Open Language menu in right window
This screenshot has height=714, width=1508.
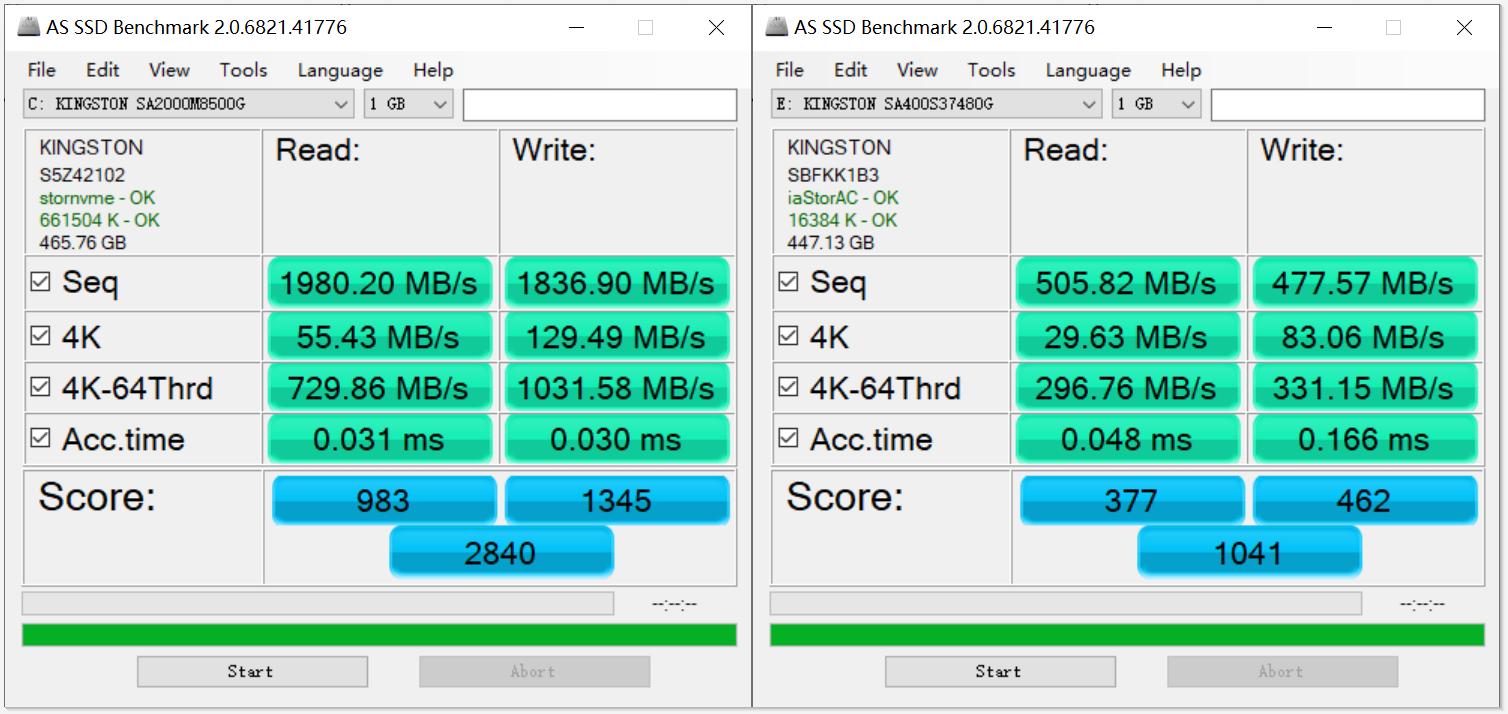coord(1087,70)
